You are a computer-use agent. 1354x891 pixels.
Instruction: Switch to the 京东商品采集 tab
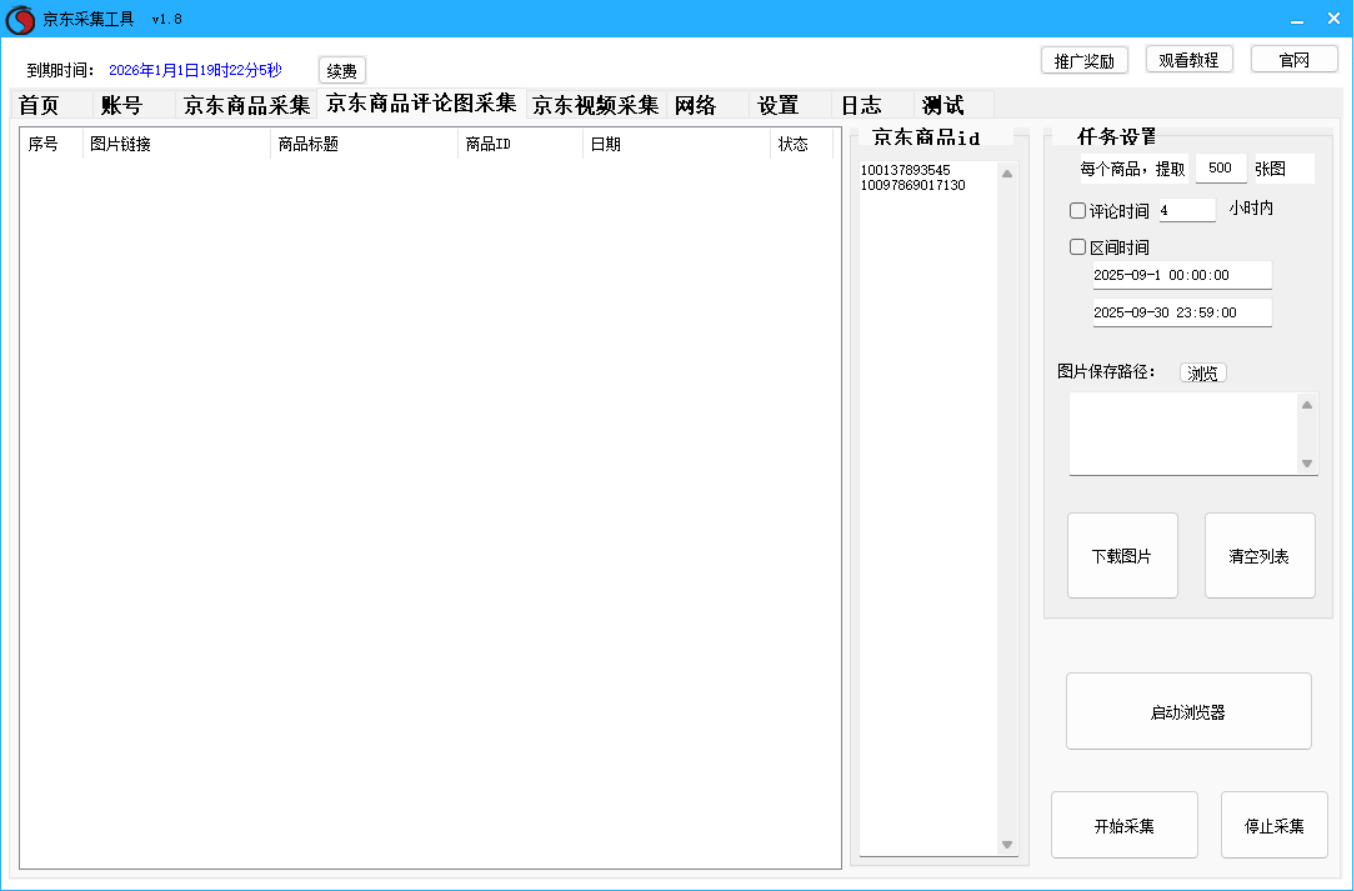coord(247,105)
